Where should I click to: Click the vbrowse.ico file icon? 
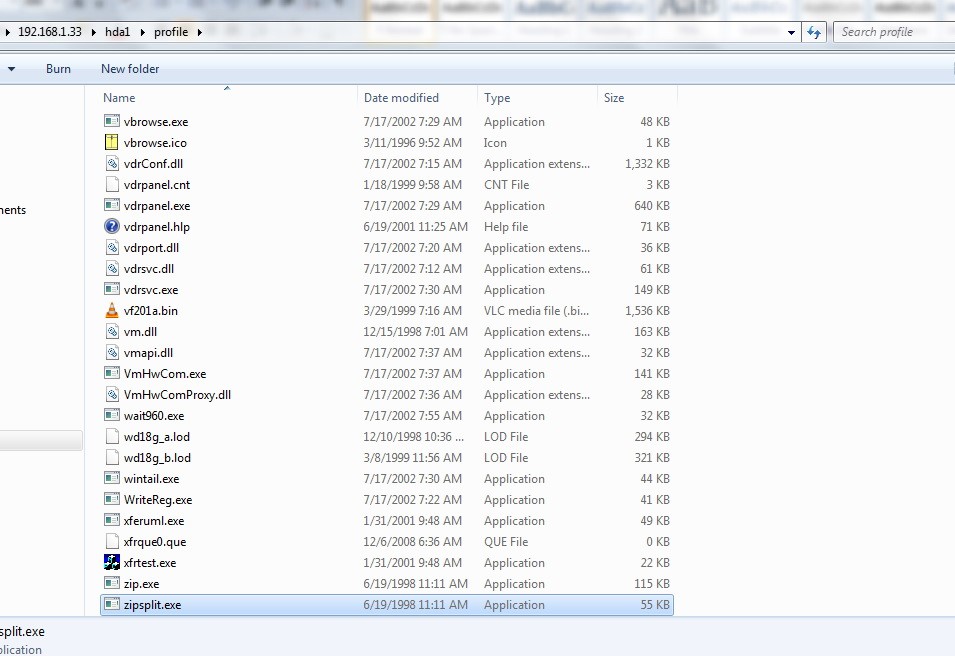click(x=111, y=143)
